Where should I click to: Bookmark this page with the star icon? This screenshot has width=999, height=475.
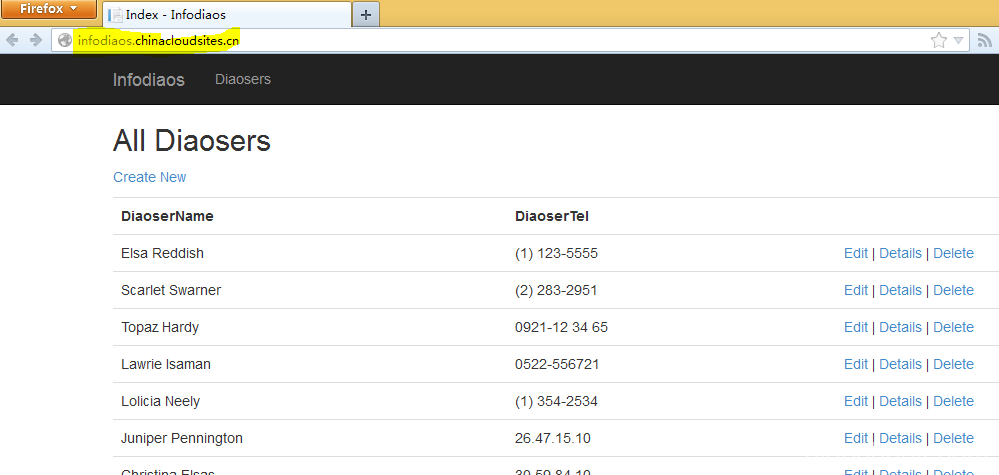click(x=938, y=40)
